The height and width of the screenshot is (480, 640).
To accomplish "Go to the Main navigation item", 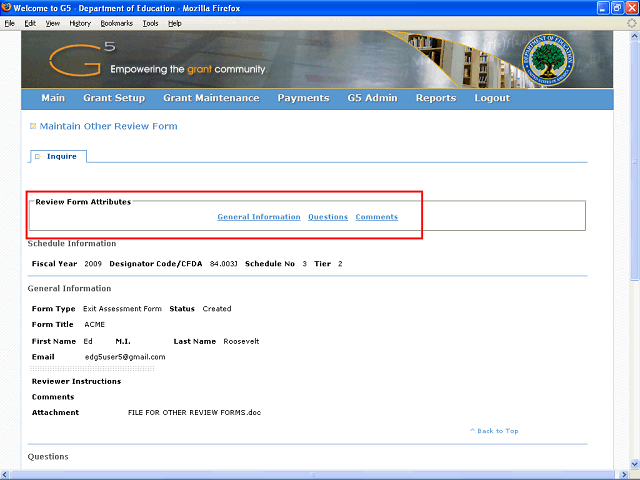I will pyautogui.click(x=53, y=98).
